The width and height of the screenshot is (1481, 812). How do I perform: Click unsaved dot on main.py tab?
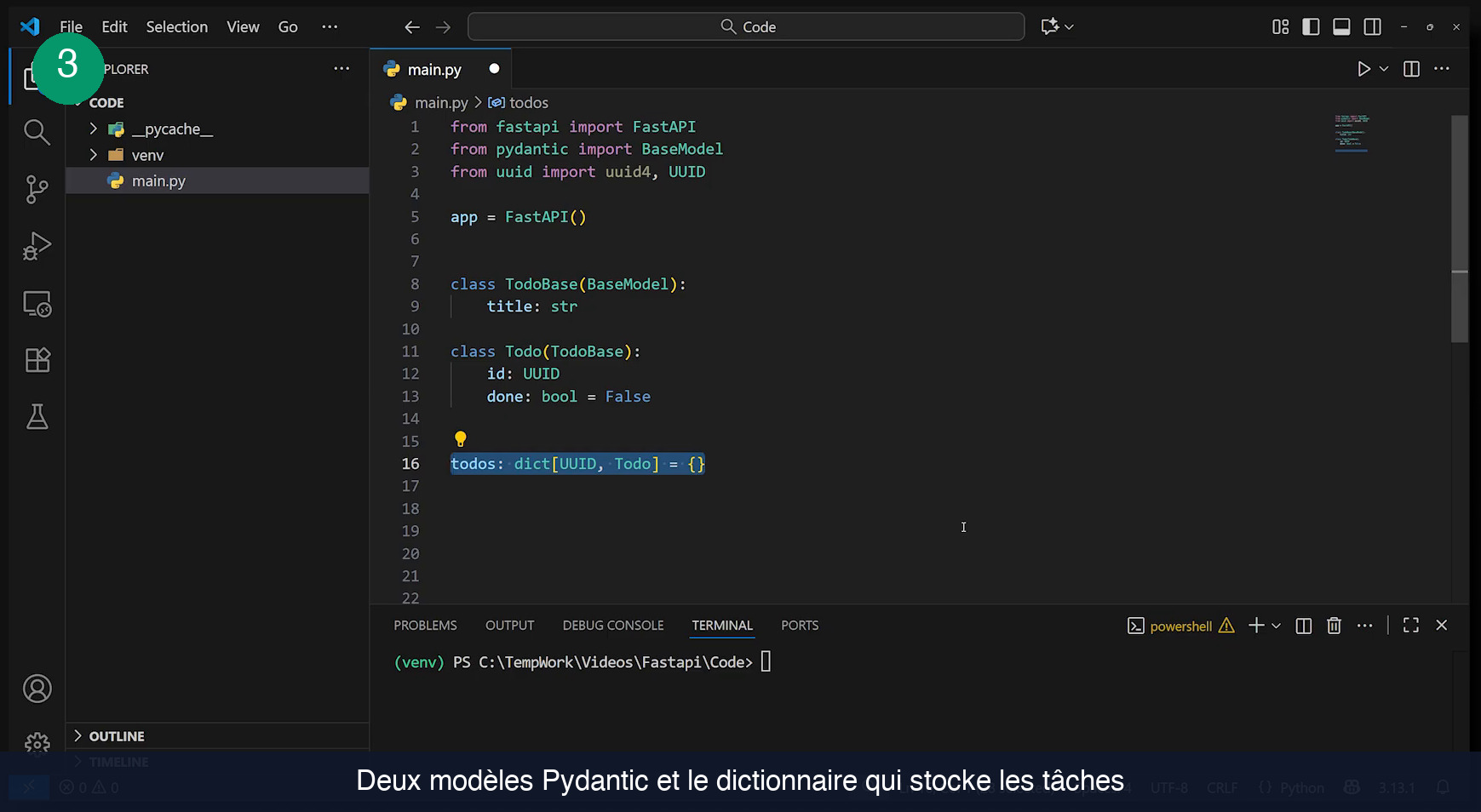point(494,69)
